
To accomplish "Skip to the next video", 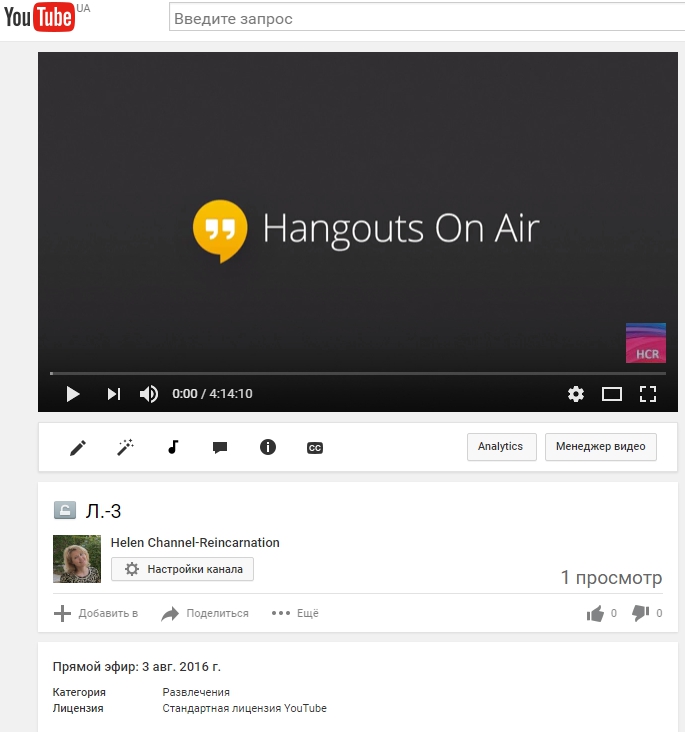I will (113, 394).
